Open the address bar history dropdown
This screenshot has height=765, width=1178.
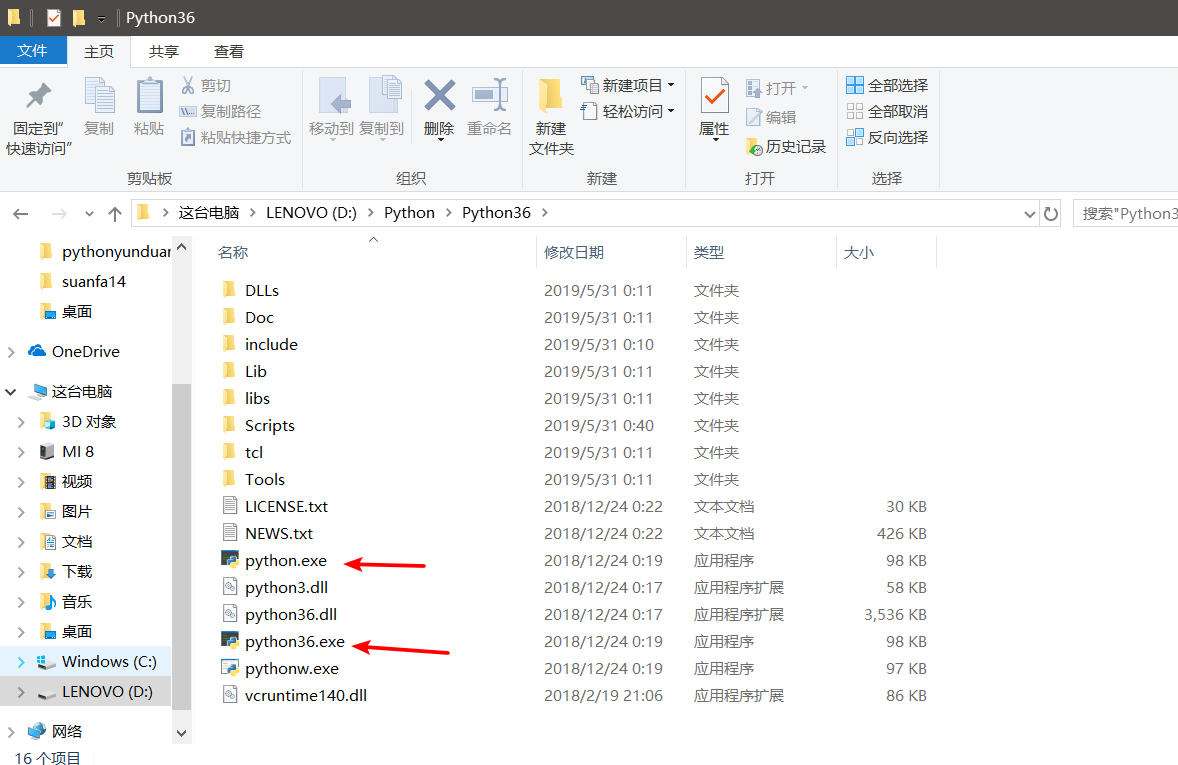1030,213
